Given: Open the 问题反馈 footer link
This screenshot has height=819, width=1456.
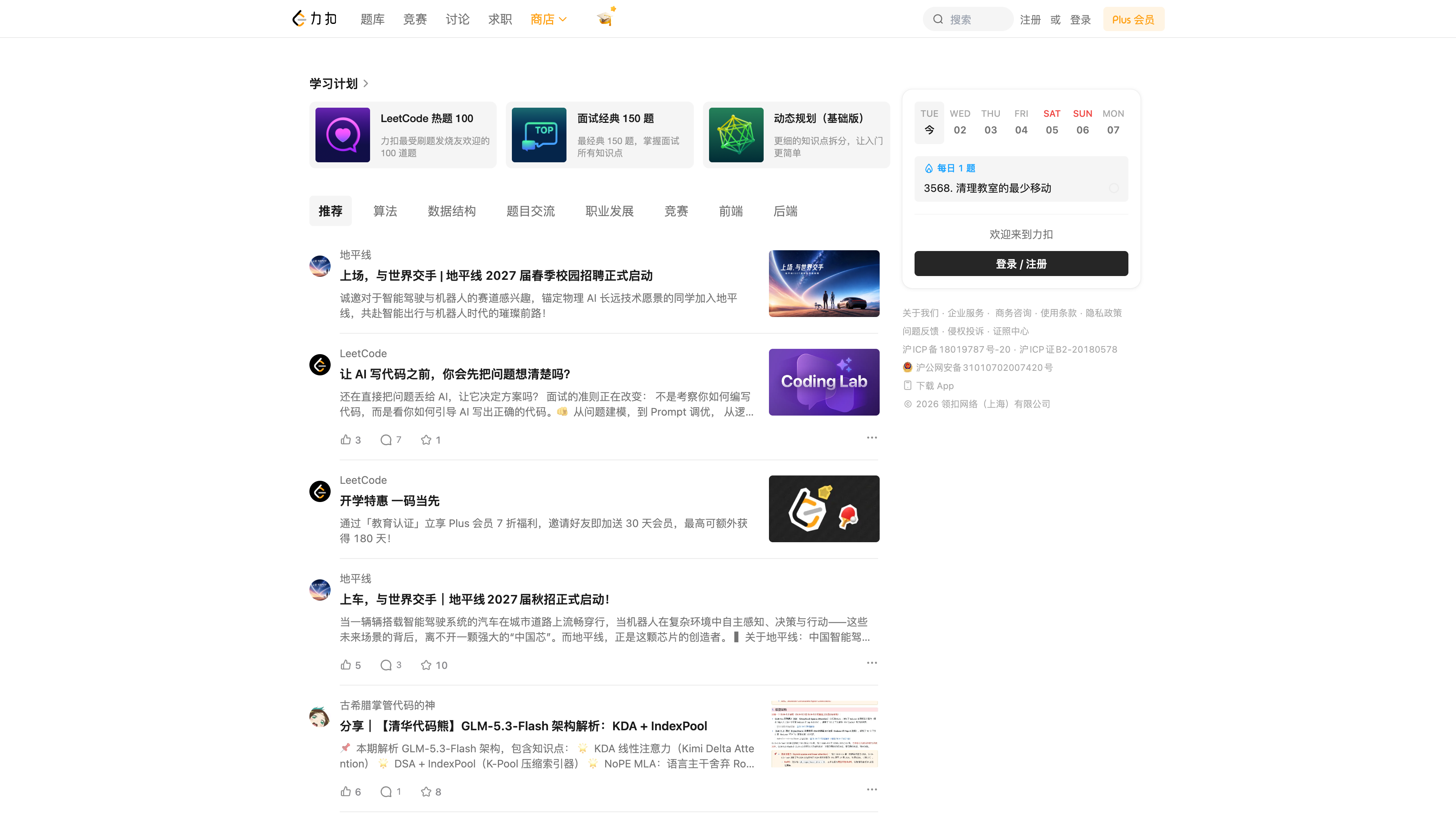Looking at the screenshot, I should [920, 331].
